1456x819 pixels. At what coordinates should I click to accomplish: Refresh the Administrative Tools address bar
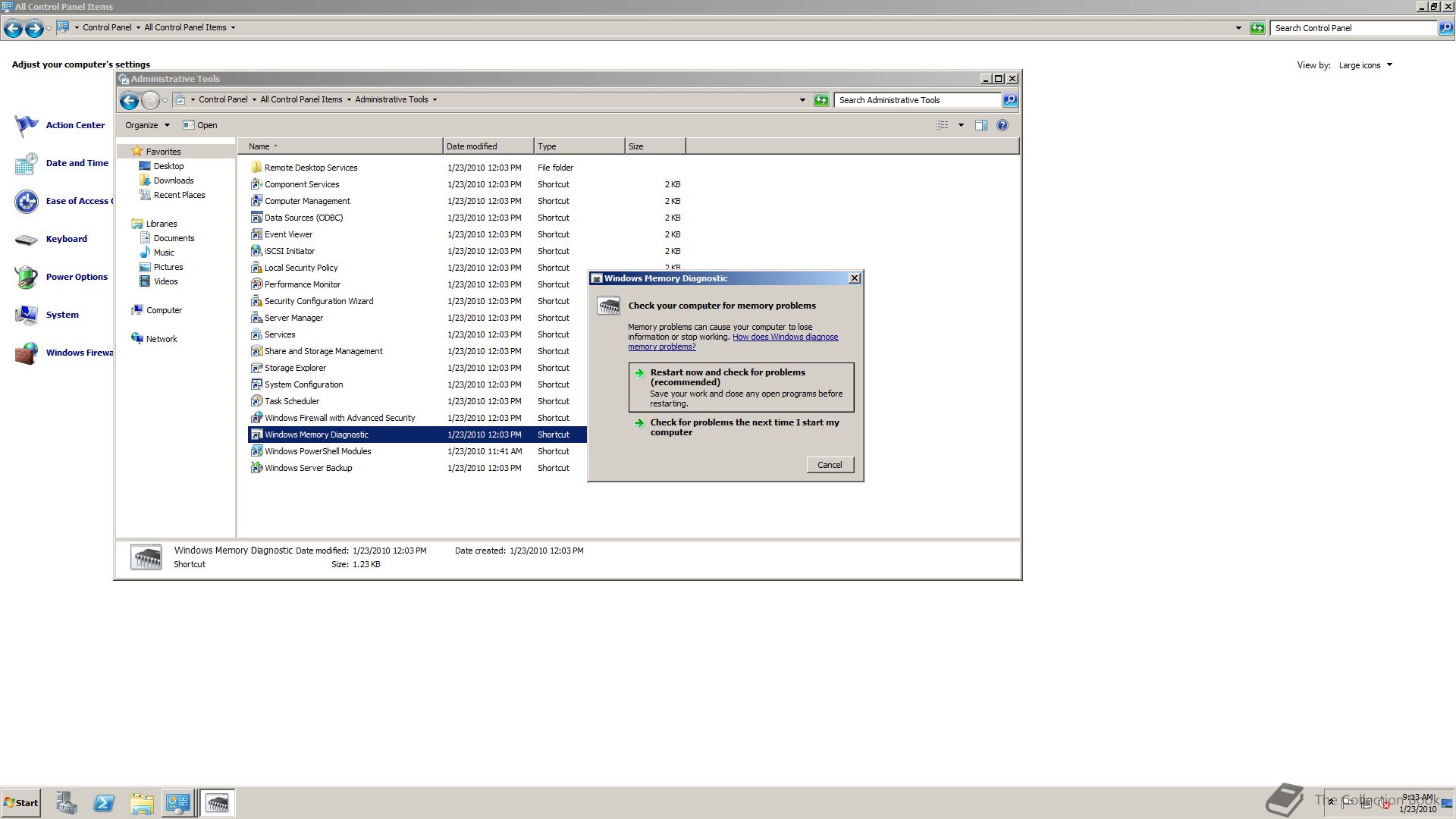coord(821,100)
